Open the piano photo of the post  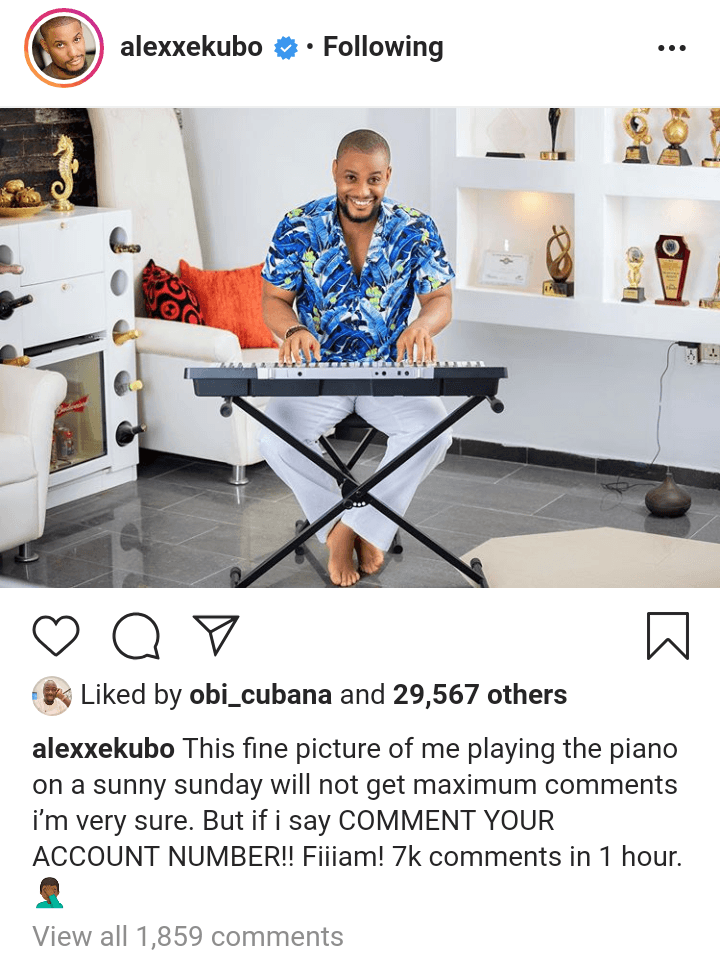coord(360,348)
